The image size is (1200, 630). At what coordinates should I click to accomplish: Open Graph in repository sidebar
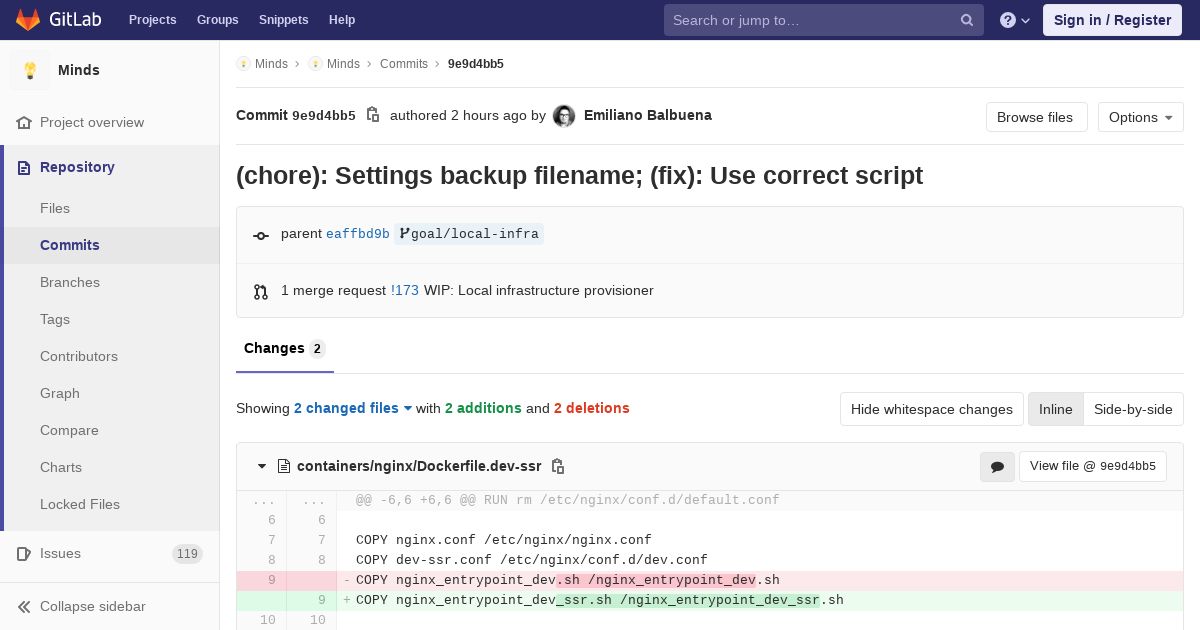click(60, 393)
